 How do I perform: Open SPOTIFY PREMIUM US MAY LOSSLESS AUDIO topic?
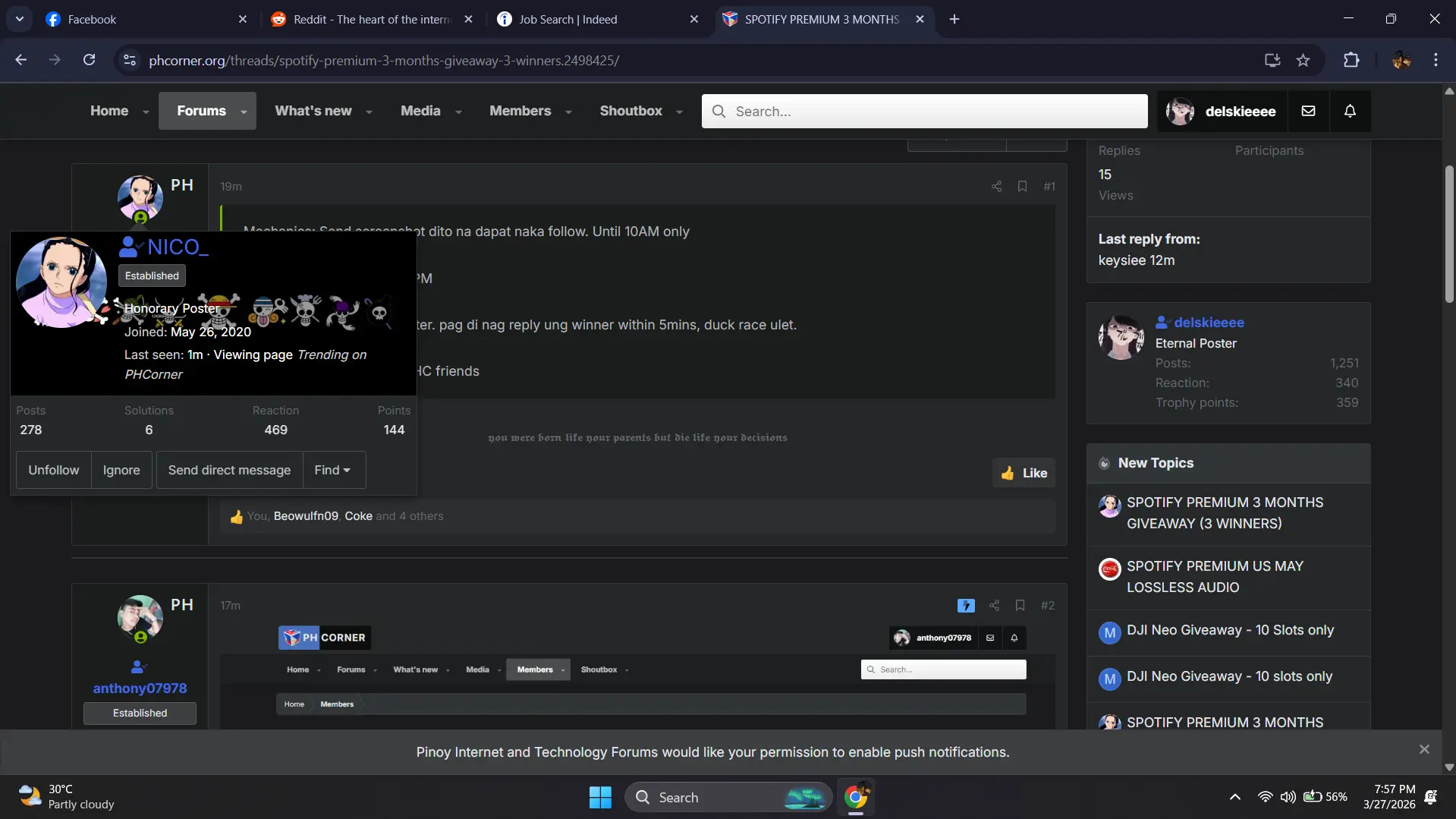[1215, 577]
